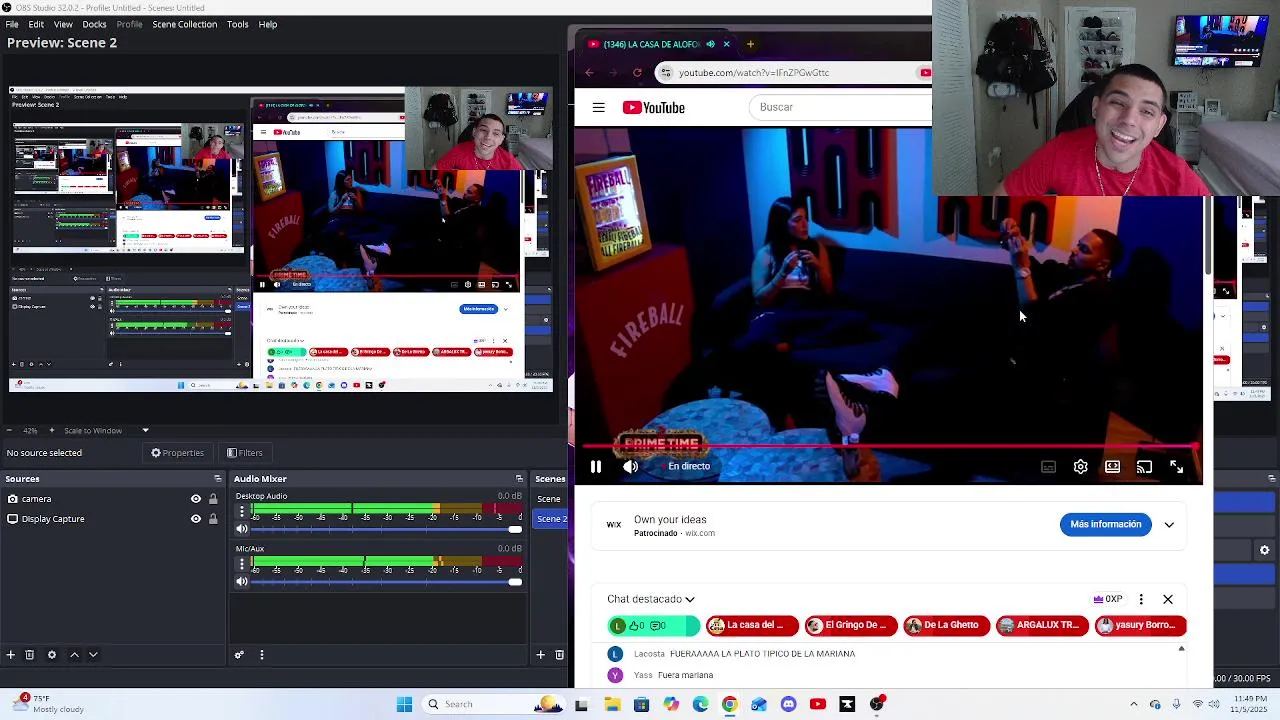
Task: Expand Chat destacado dropdown
Action: (x=651, y=600)
